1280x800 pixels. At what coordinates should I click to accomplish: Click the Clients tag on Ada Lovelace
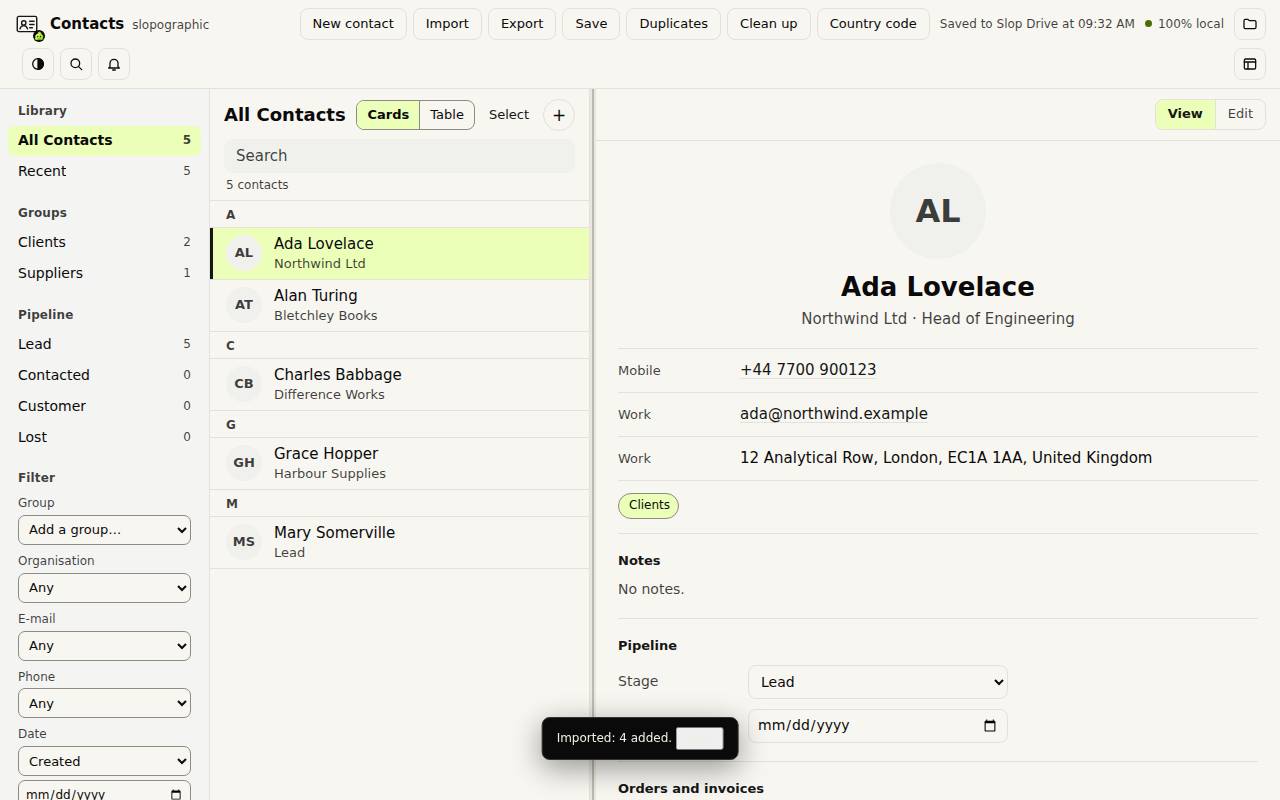click(649, 505)
